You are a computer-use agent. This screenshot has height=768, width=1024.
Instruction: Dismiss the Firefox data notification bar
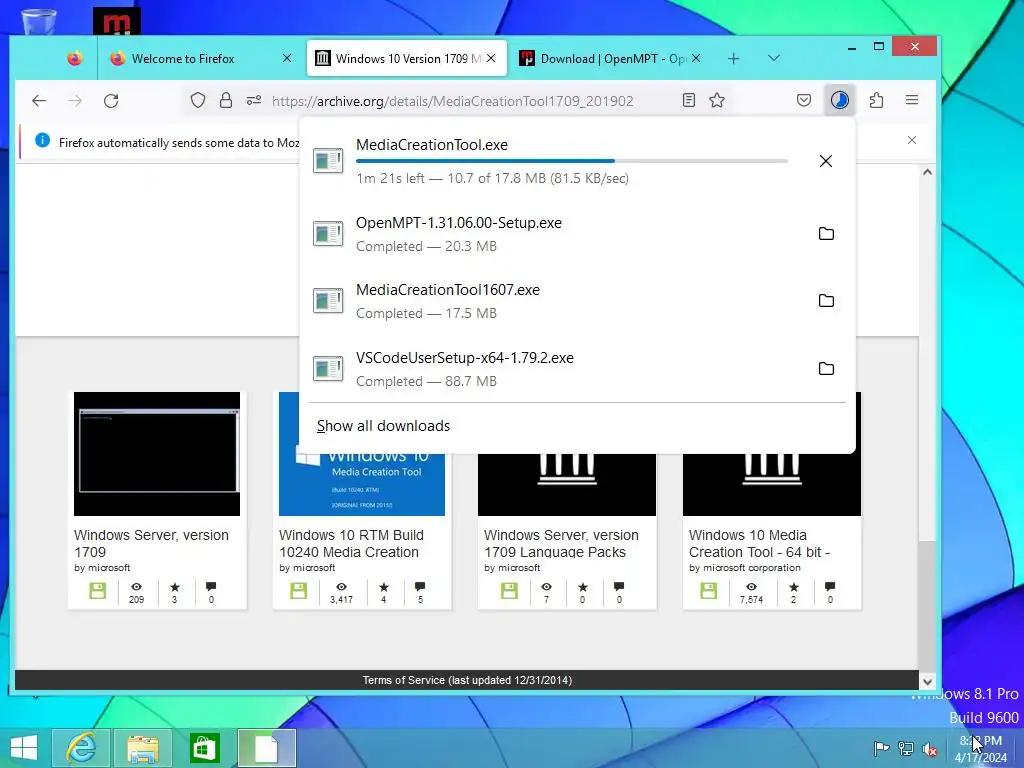point(912,140)
